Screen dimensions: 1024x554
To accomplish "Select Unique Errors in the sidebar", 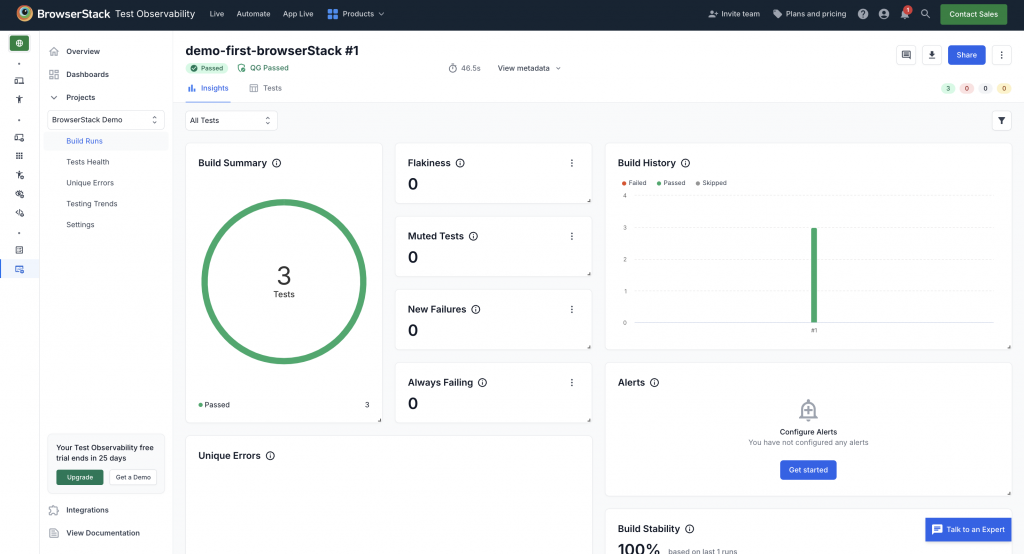I will [89, 182].
